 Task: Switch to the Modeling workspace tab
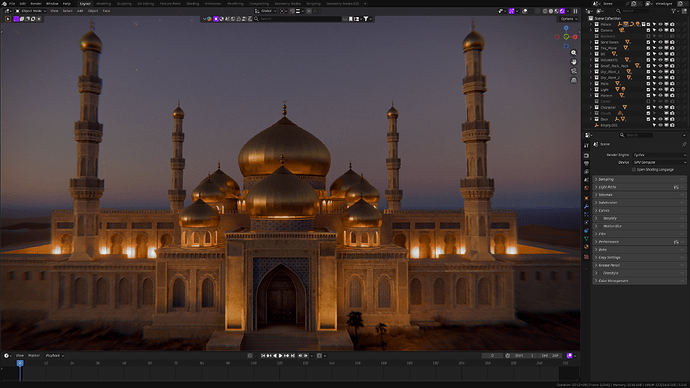click(104, 4)
